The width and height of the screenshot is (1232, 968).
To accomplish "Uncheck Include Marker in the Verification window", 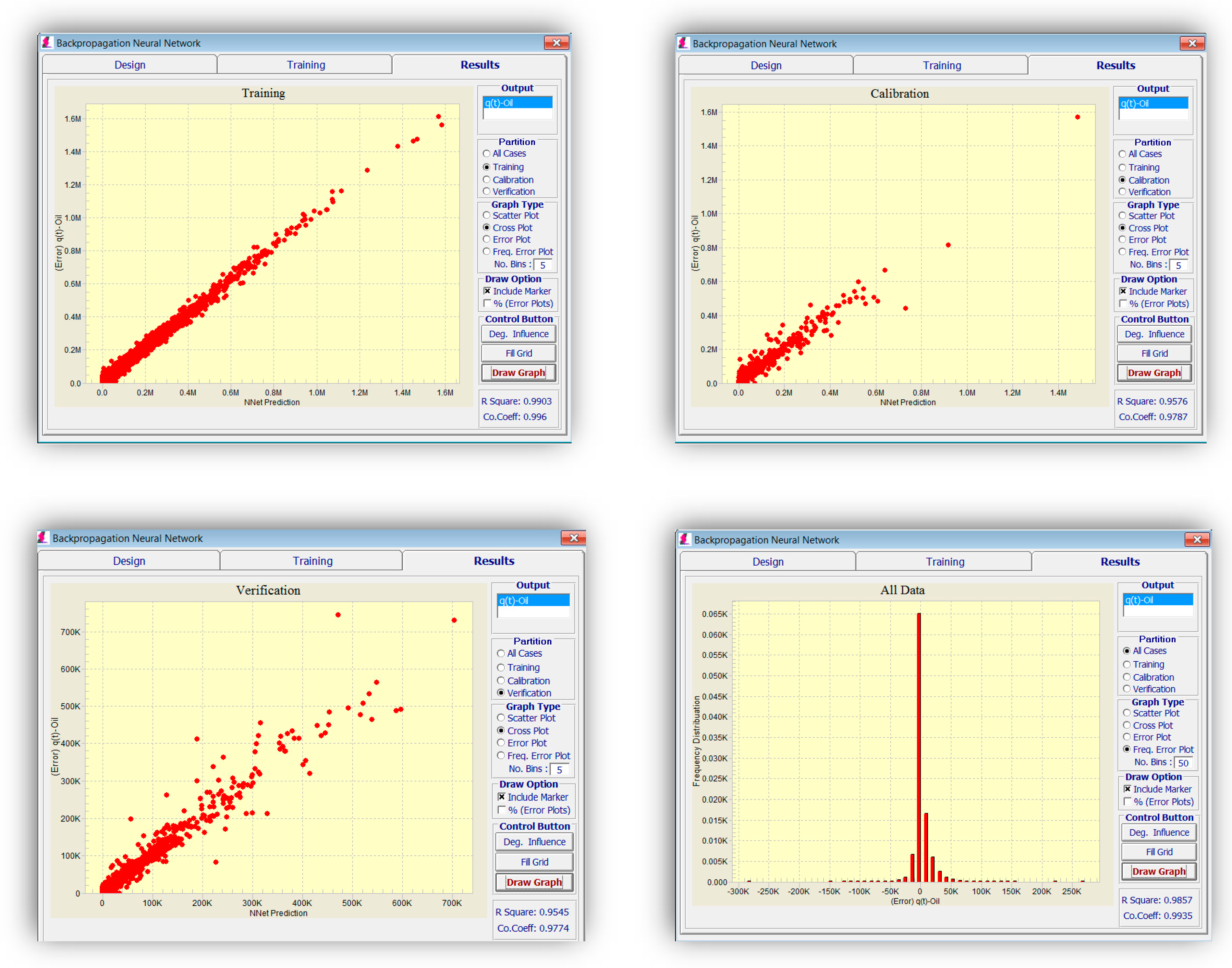I will coord(533,797).
